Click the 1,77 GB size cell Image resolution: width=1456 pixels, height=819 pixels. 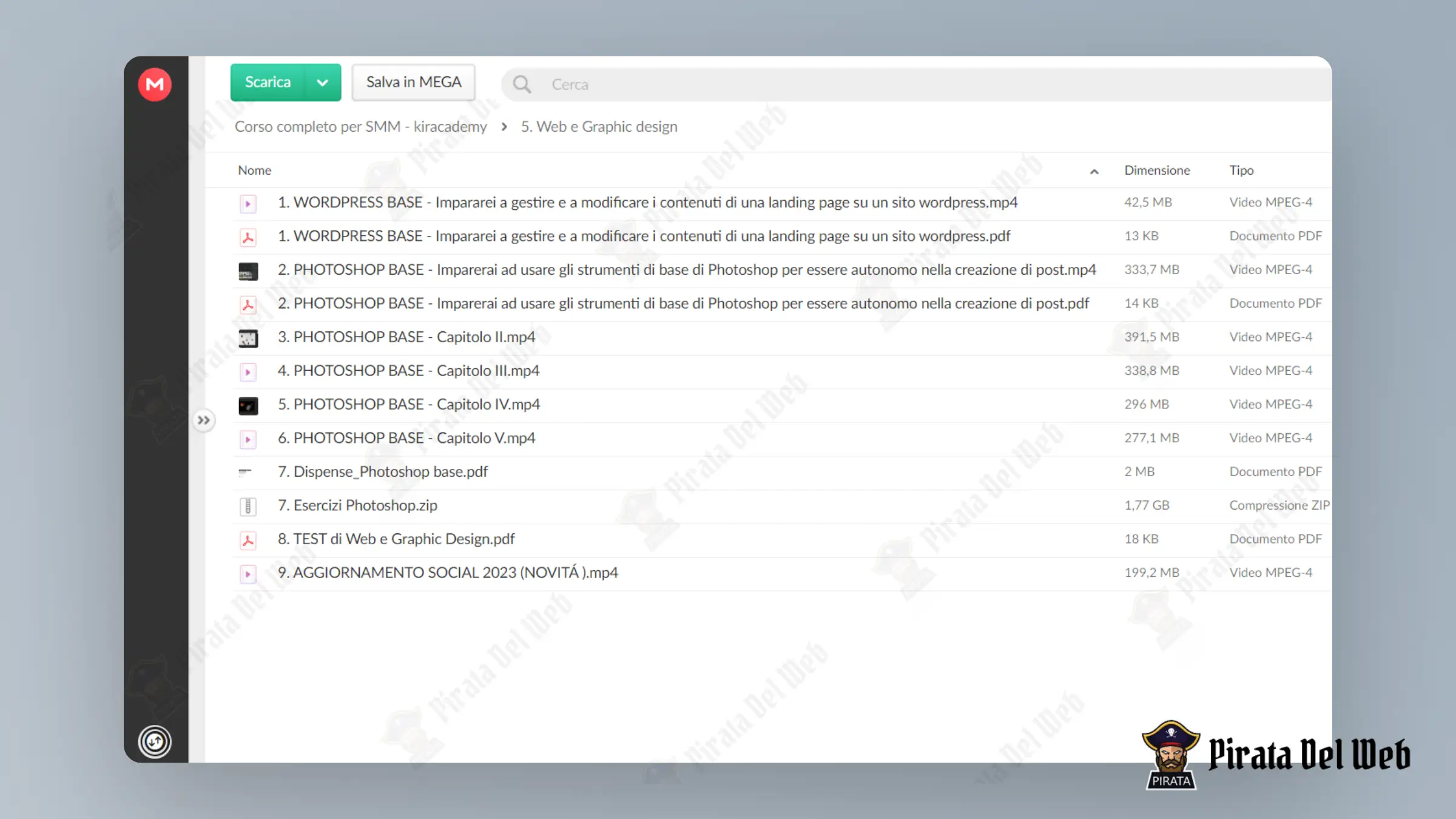[x=1147, y=505]
